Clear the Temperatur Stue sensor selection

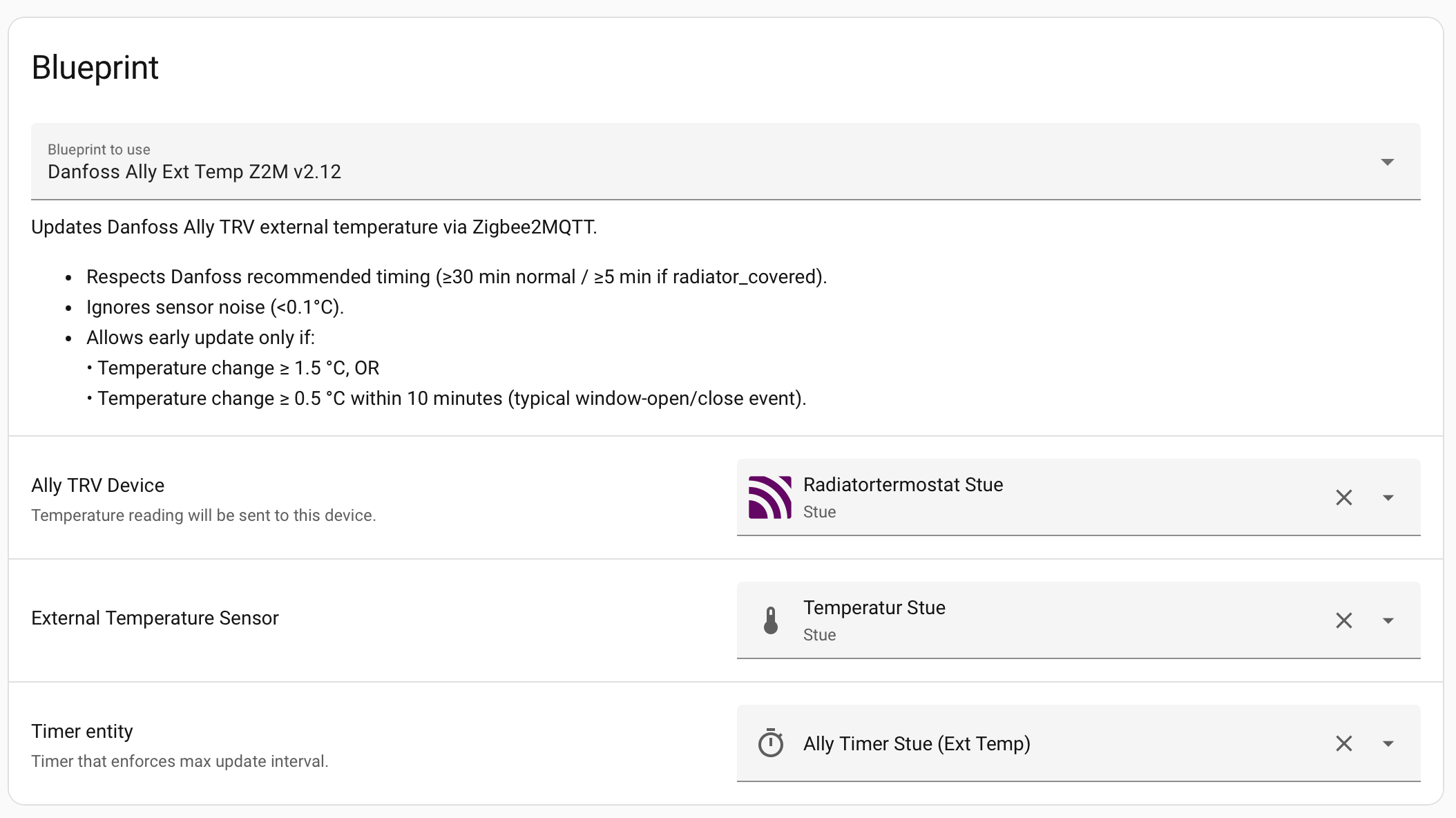click(x=1343, y=620)
